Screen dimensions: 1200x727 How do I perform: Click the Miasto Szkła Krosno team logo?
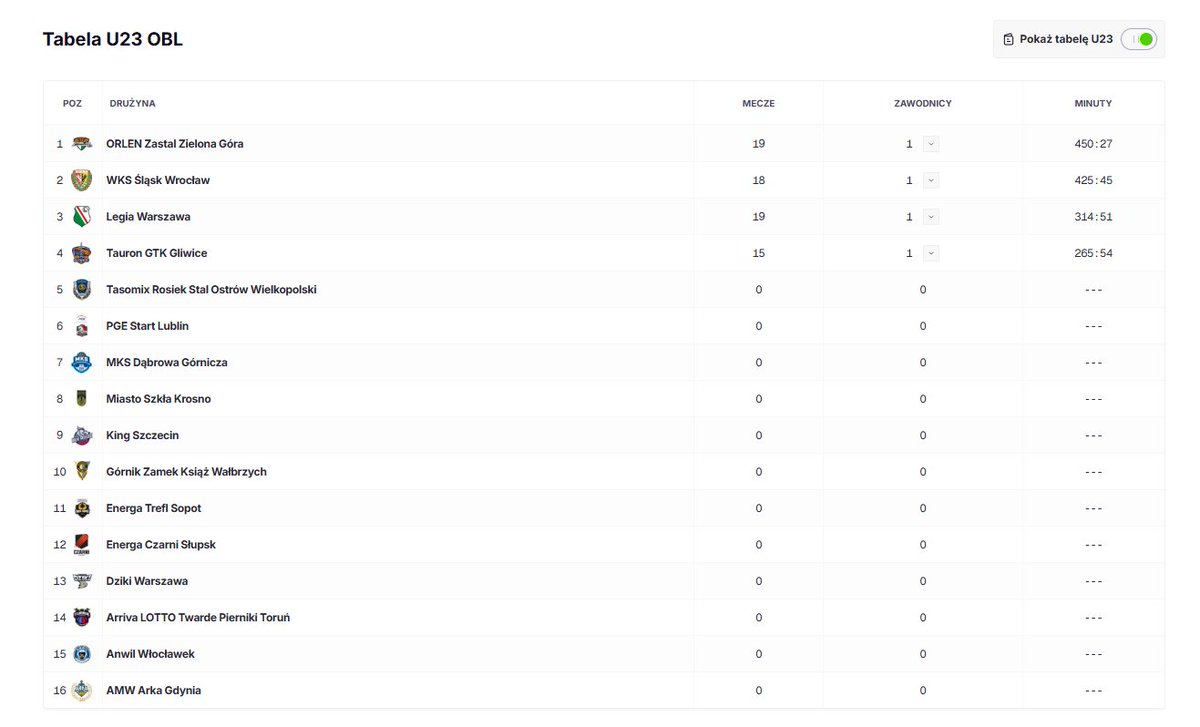click(x=82, y=399)
